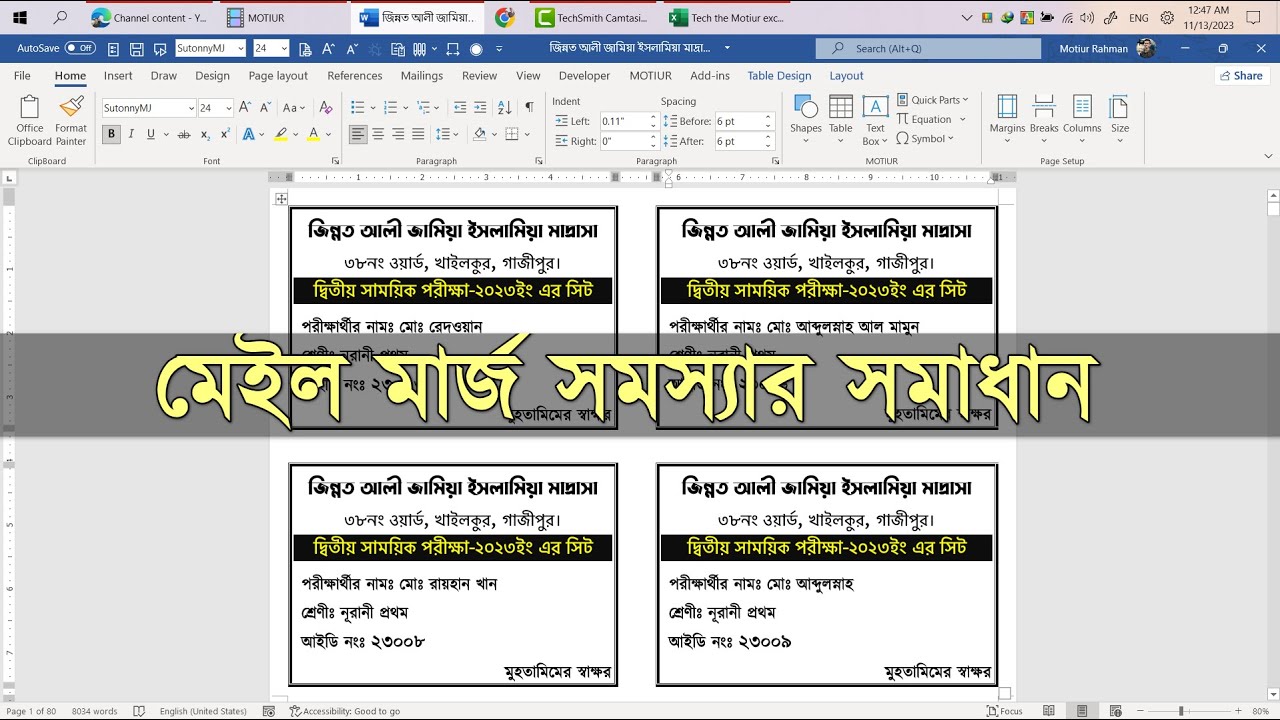
Task: Toggle italic formatting
Action: click(131, 134)
